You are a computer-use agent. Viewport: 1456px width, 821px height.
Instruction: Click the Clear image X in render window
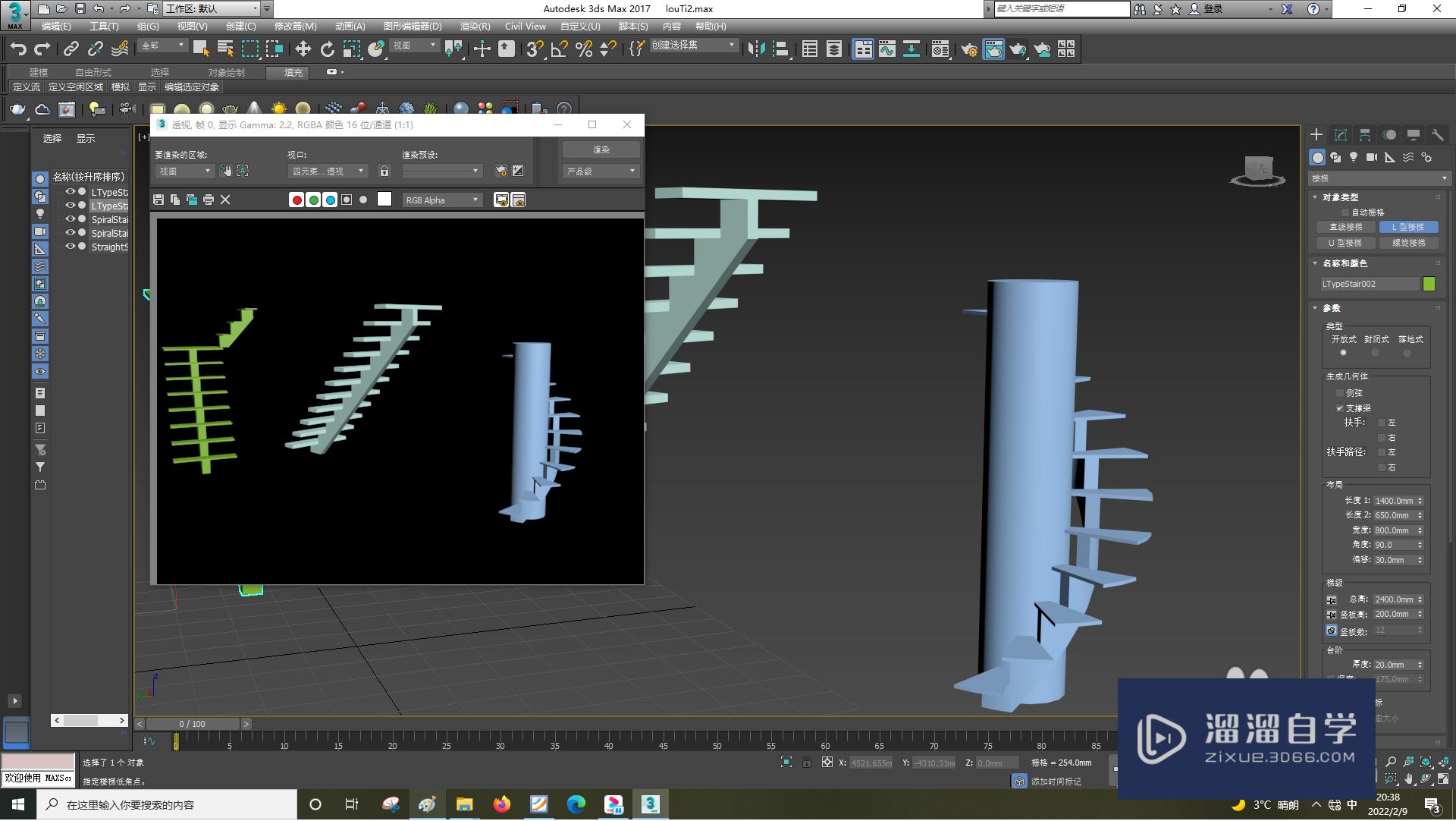pyautogui.click(x=225, y=200)
